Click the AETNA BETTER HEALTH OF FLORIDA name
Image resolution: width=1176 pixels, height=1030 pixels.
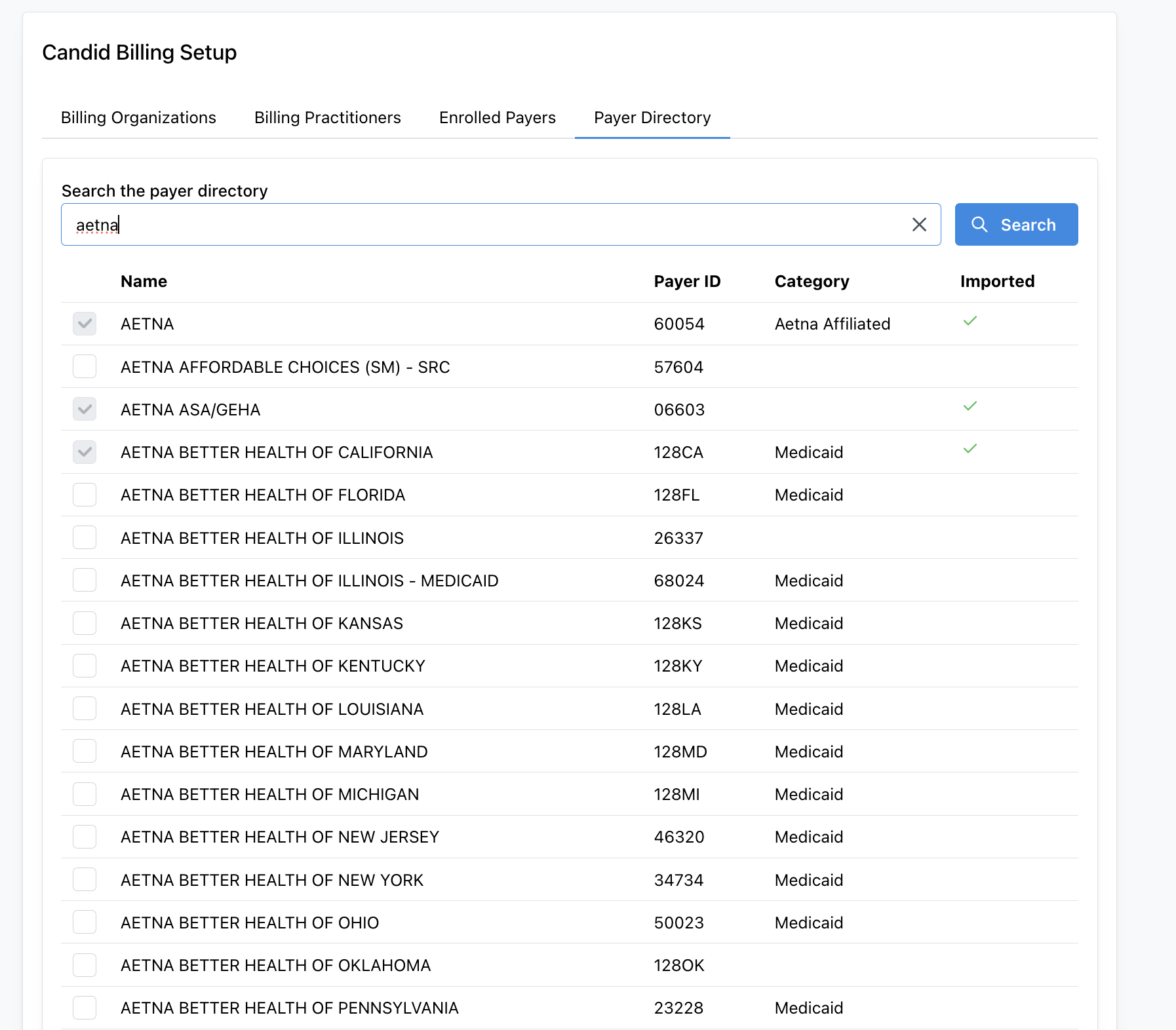(263, 495)
